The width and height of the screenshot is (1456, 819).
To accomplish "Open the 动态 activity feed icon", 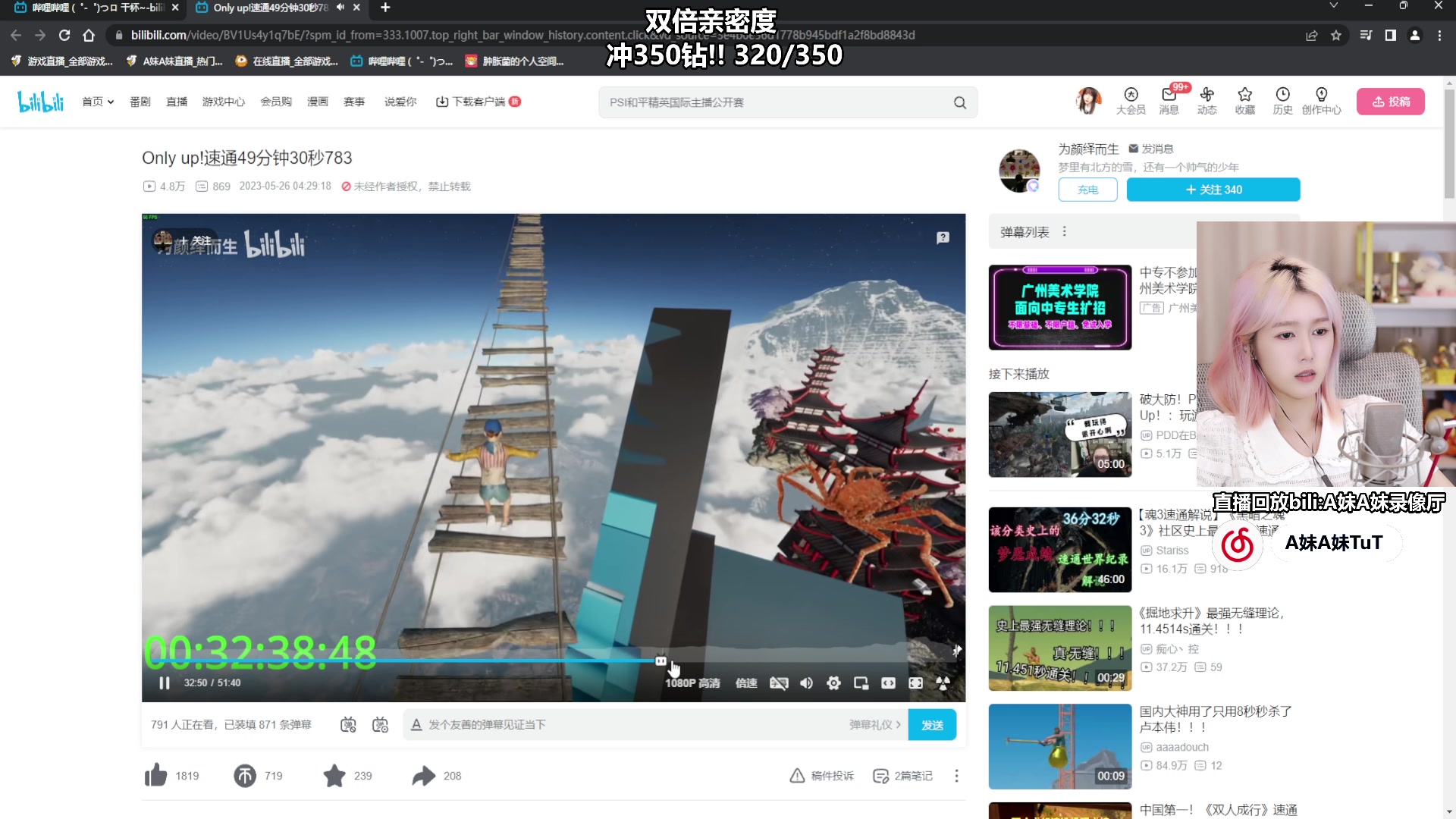I will (x=1207, y=101).
